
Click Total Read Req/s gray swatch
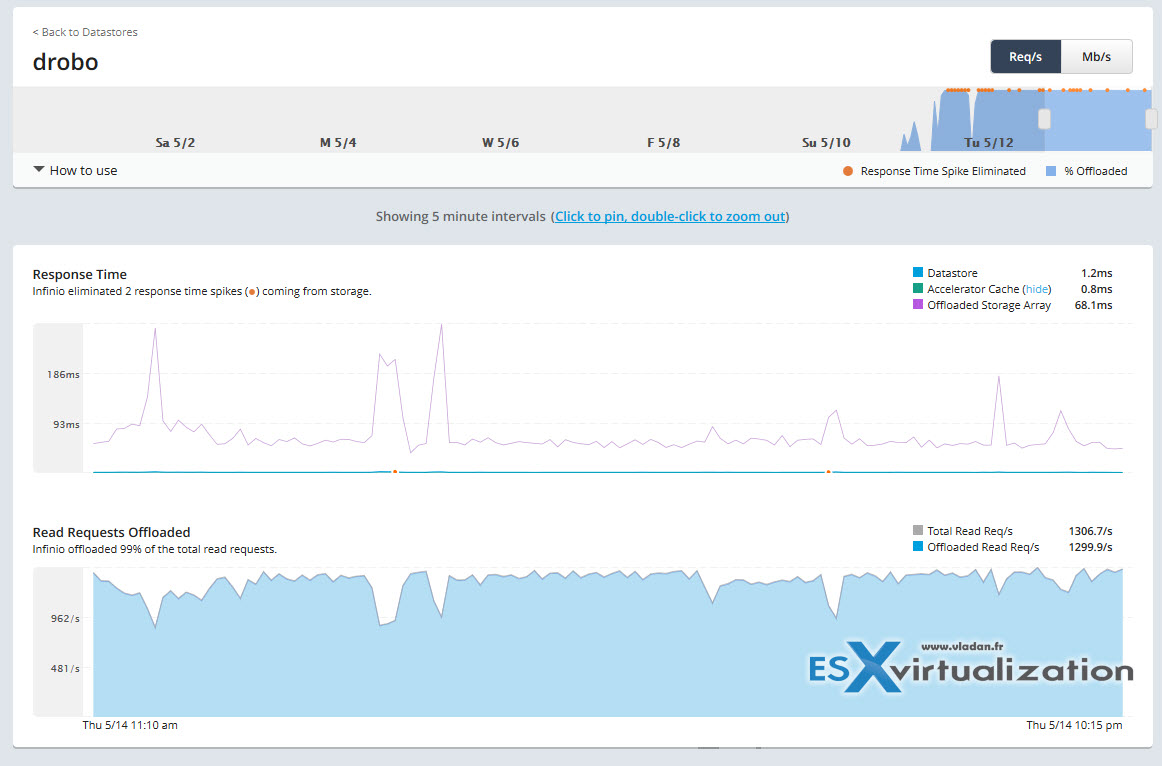click(917, 530)
